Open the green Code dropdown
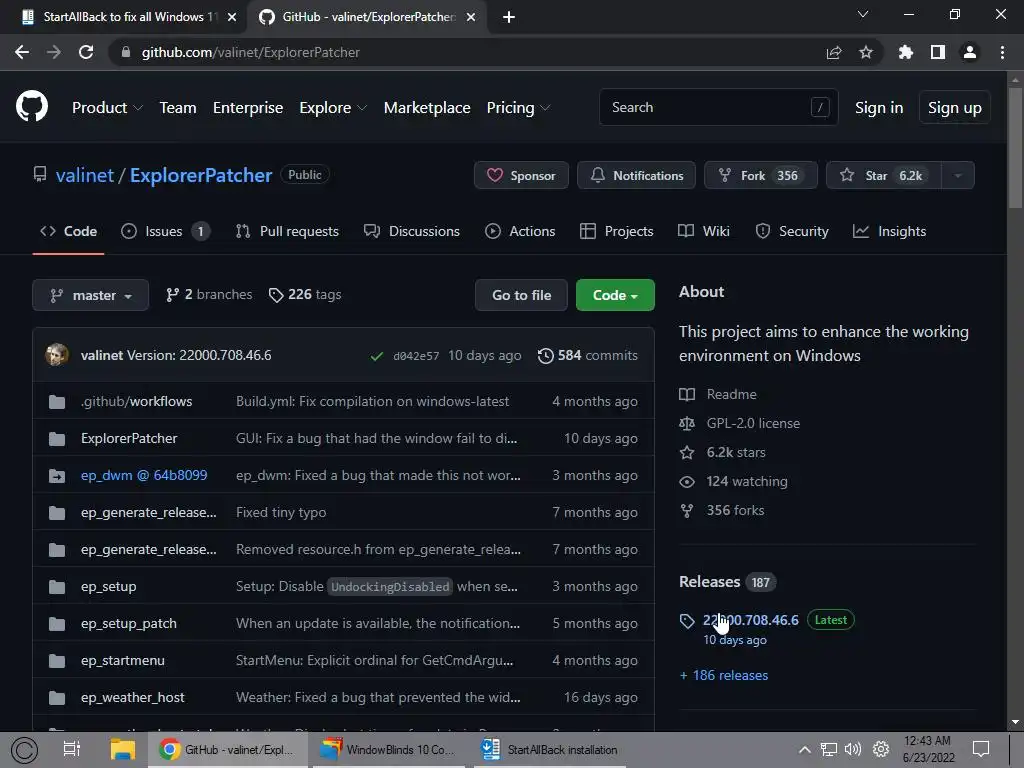Screen dimensions: 1024x768 [x=615, y=295]
